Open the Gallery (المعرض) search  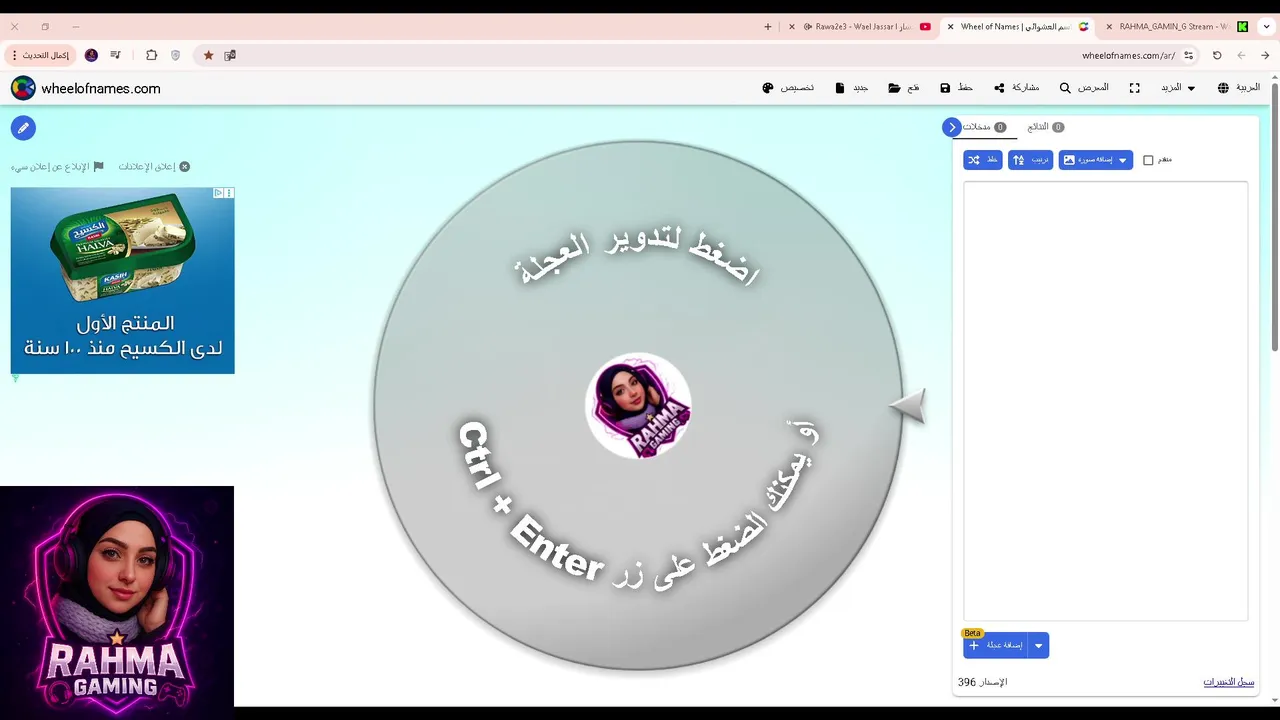pyautogui.click(x=1084, y=88)
